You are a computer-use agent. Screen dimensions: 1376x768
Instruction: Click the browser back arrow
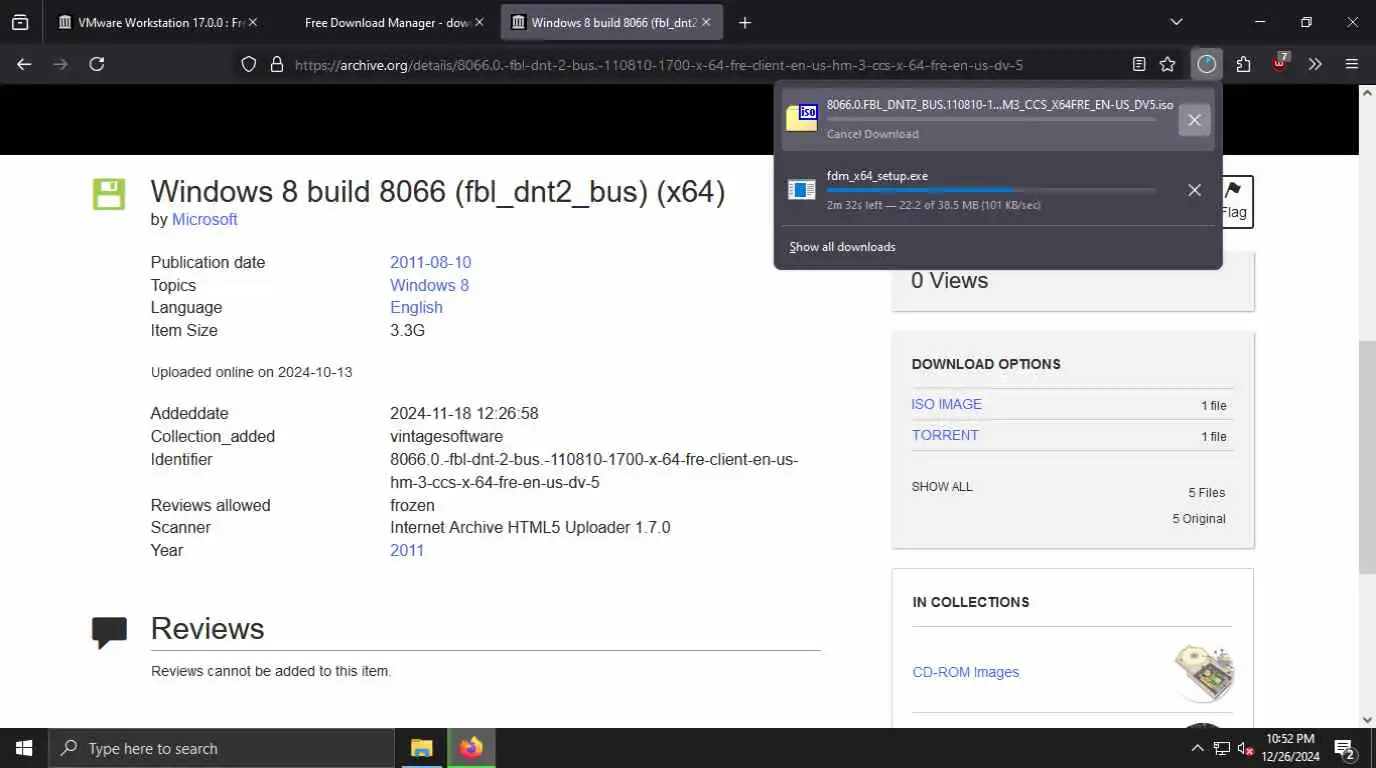(x=24, y=64)
